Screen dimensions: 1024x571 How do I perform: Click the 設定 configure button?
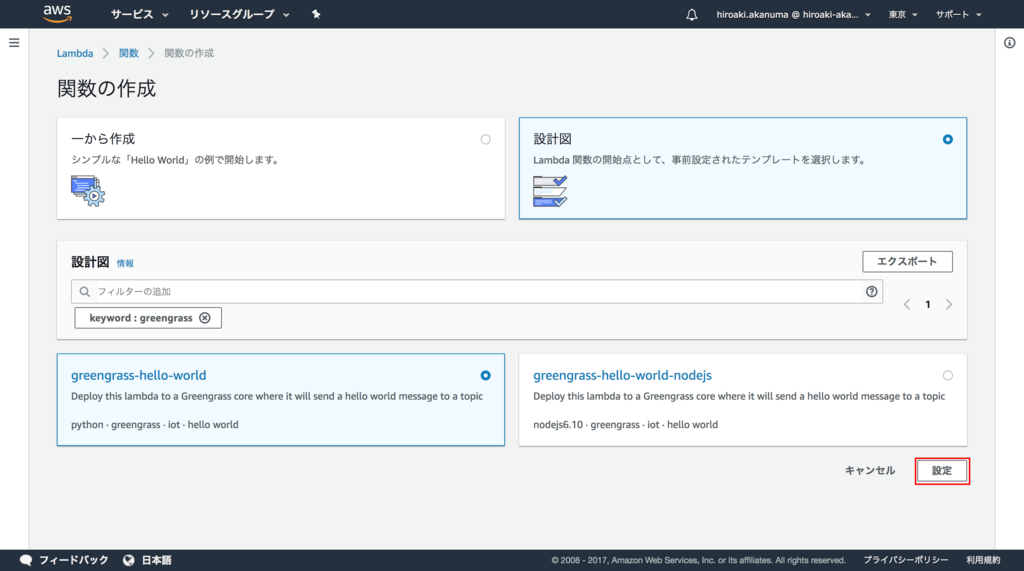coord(942,471)
